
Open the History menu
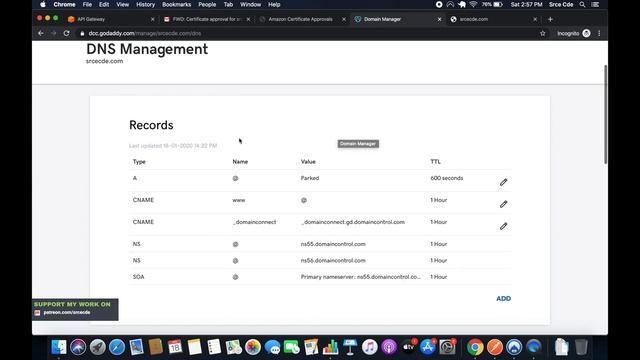click(x=145, y=4)
